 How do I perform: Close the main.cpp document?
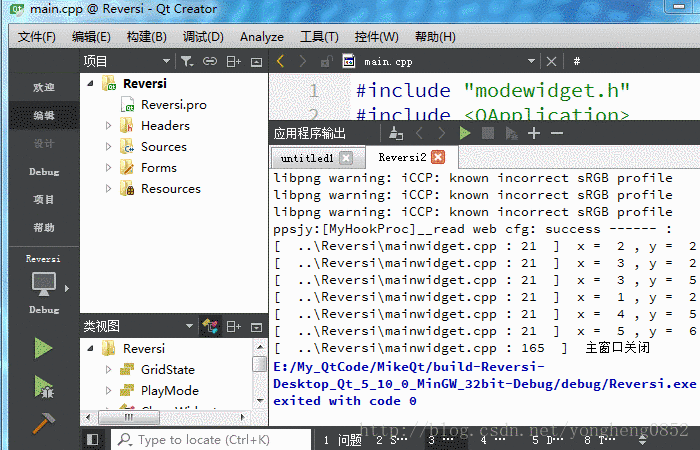pyautogui.click(x=551, y=61)
